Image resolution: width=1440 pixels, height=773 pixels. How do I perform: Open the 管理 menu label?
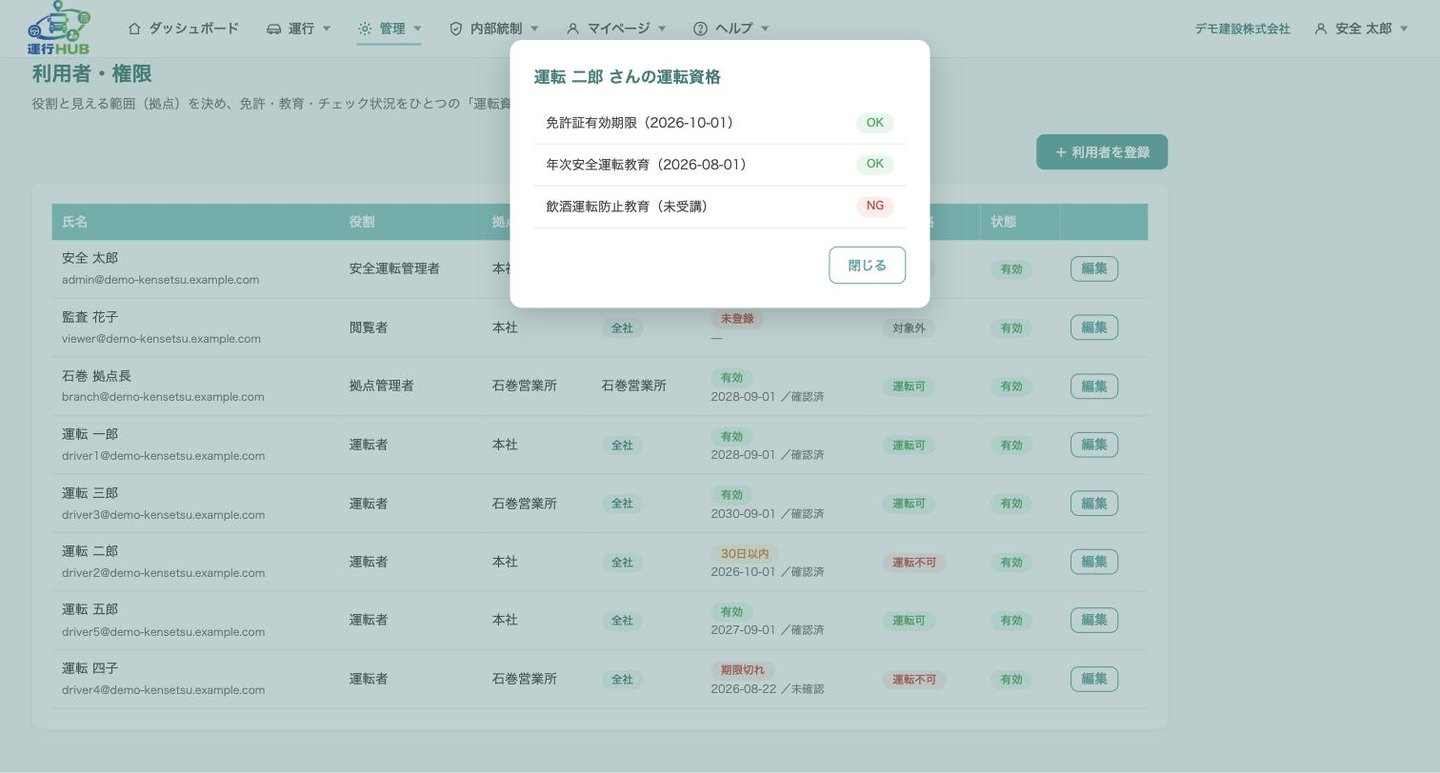coord(392,29)
